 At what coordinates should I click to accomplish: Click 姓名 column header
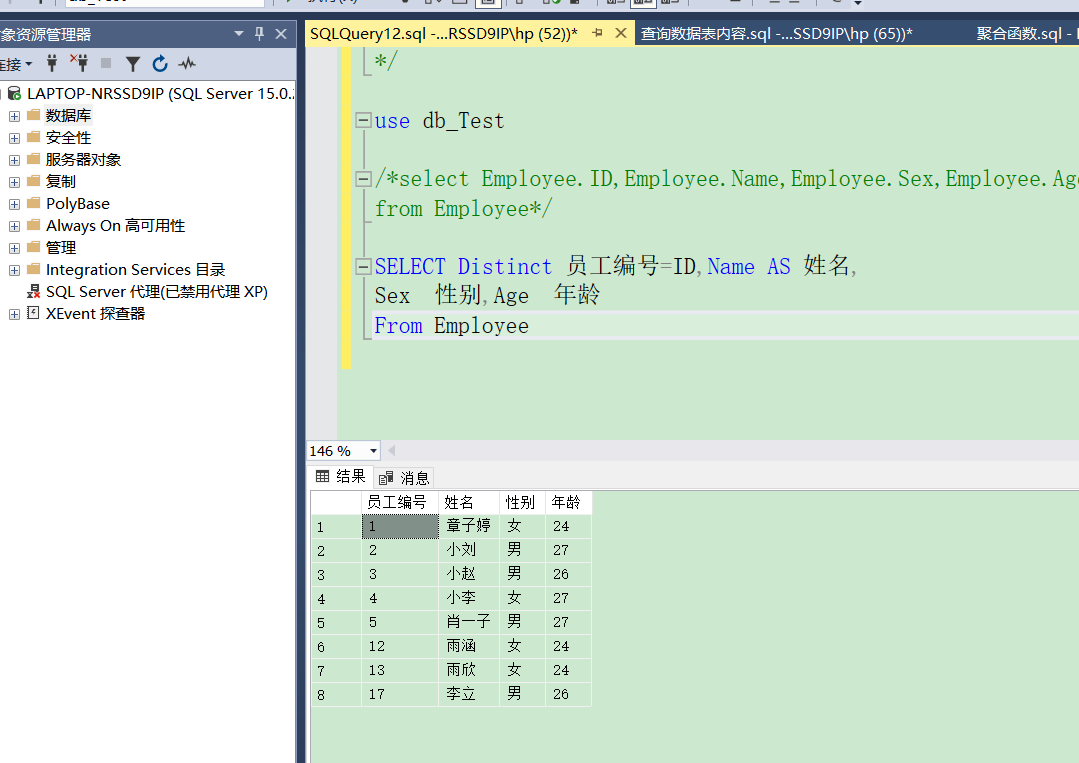click(469, 502)
